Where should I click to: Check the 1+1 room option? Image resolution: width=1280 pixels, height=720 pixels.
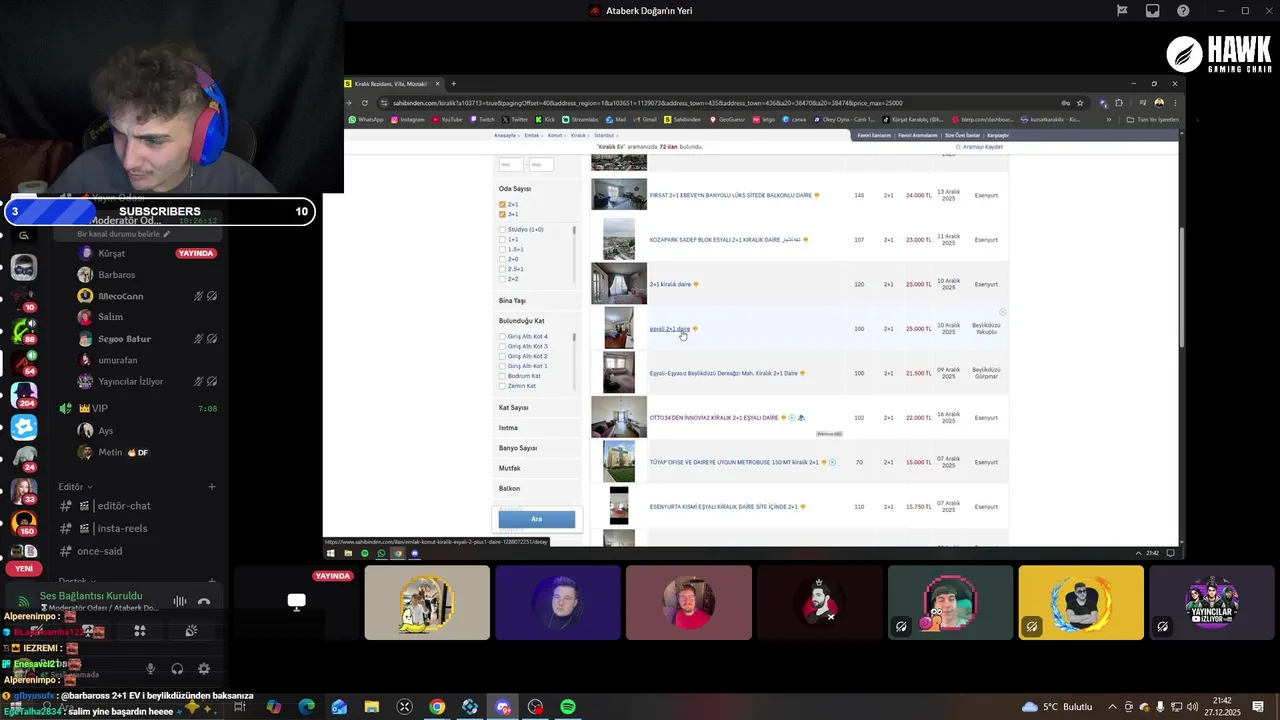502,240
